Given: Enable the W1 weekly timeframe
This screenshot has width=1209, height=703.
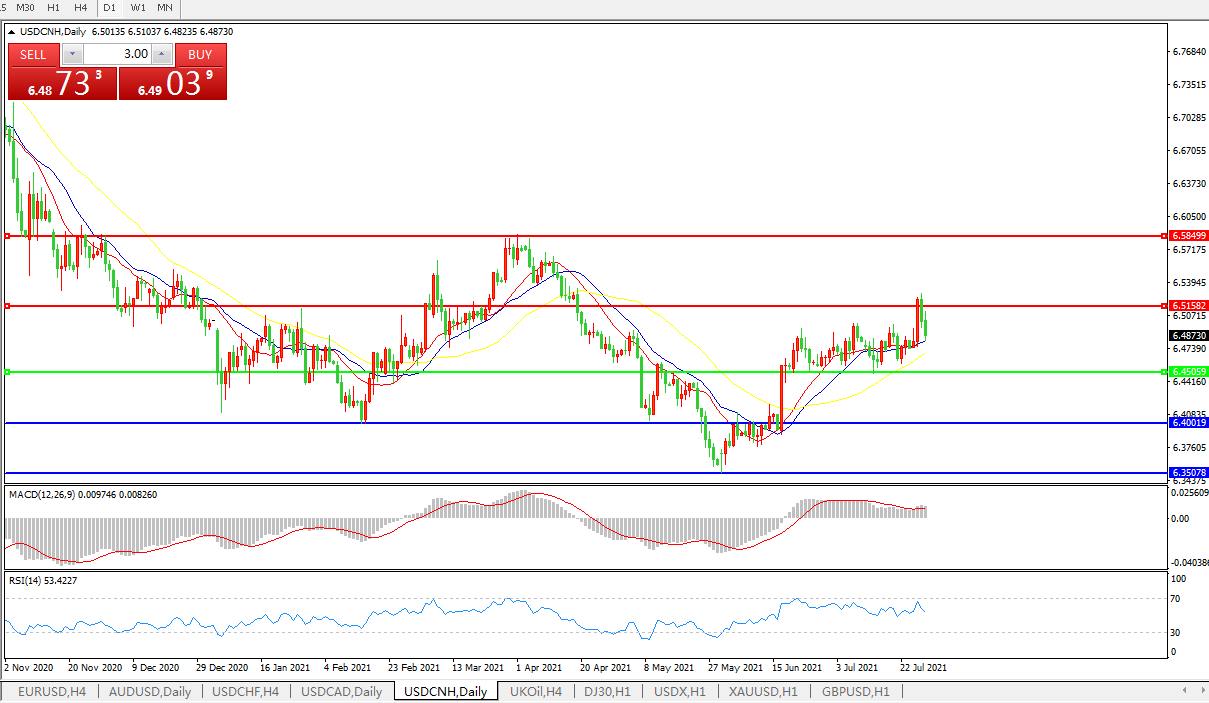Looking at the screenshot, I should 138,7.
